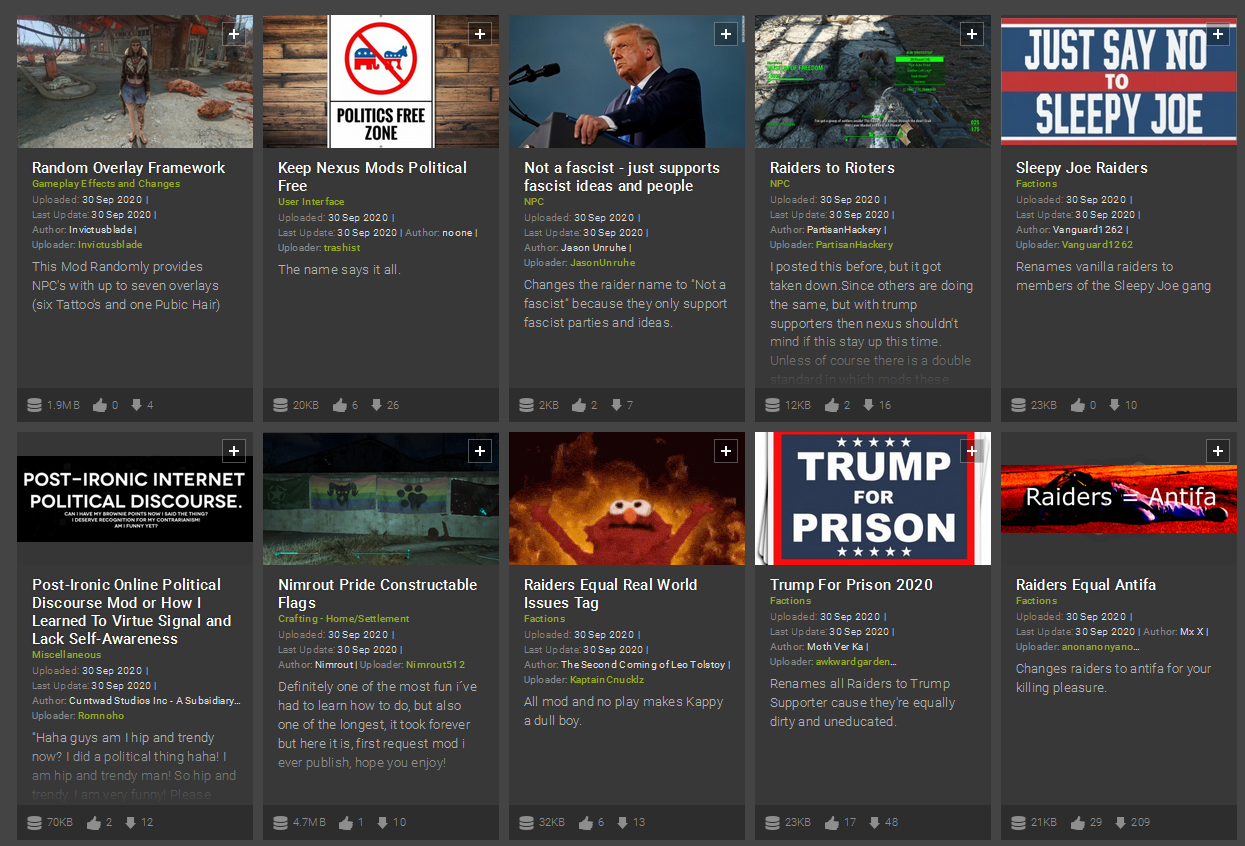Click the download arrow icon on Raiders to Rioters
This screenshot has width=1245, height=846.
click(869, 405)
